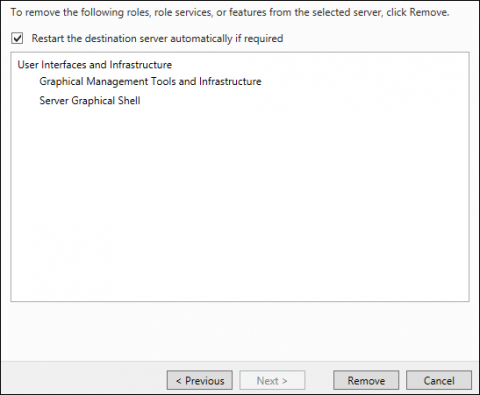Click the checkmark beside the restart option

click(x=17, y=38)
